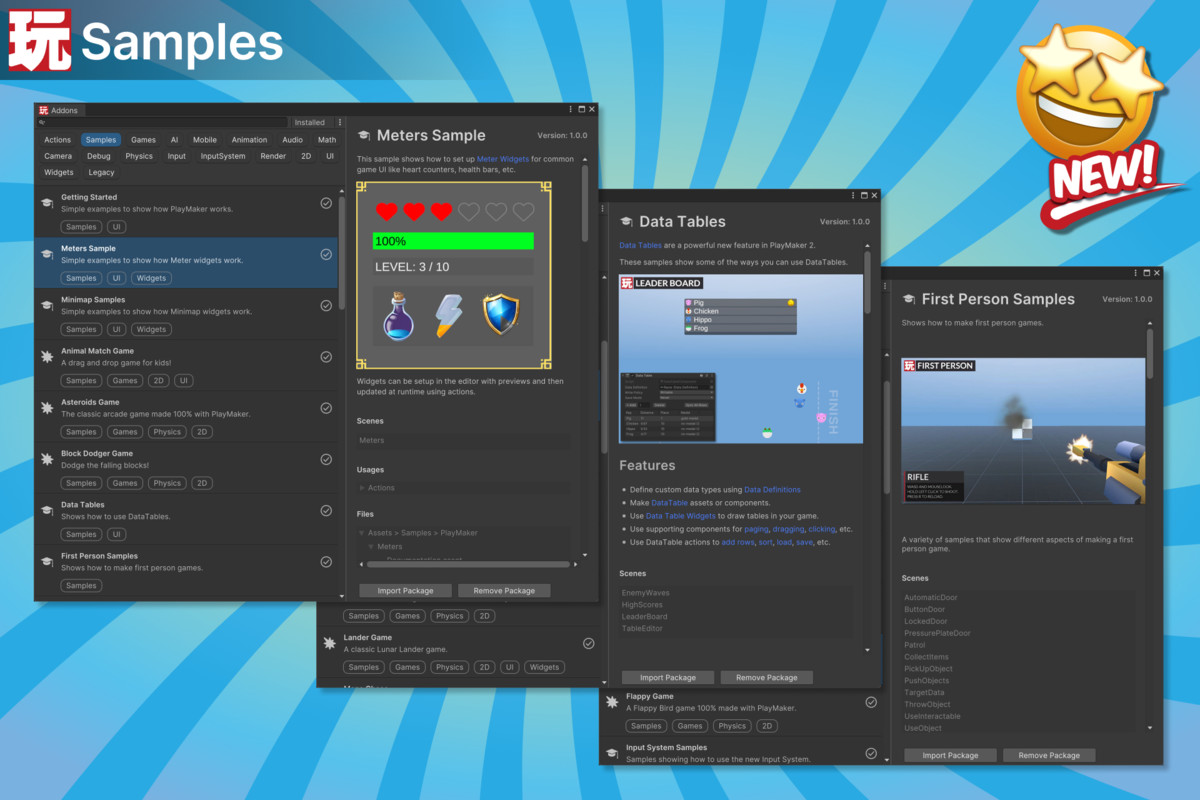
Task: Click Remove Package in Meters Sample panel
Action: click(504, 591)
